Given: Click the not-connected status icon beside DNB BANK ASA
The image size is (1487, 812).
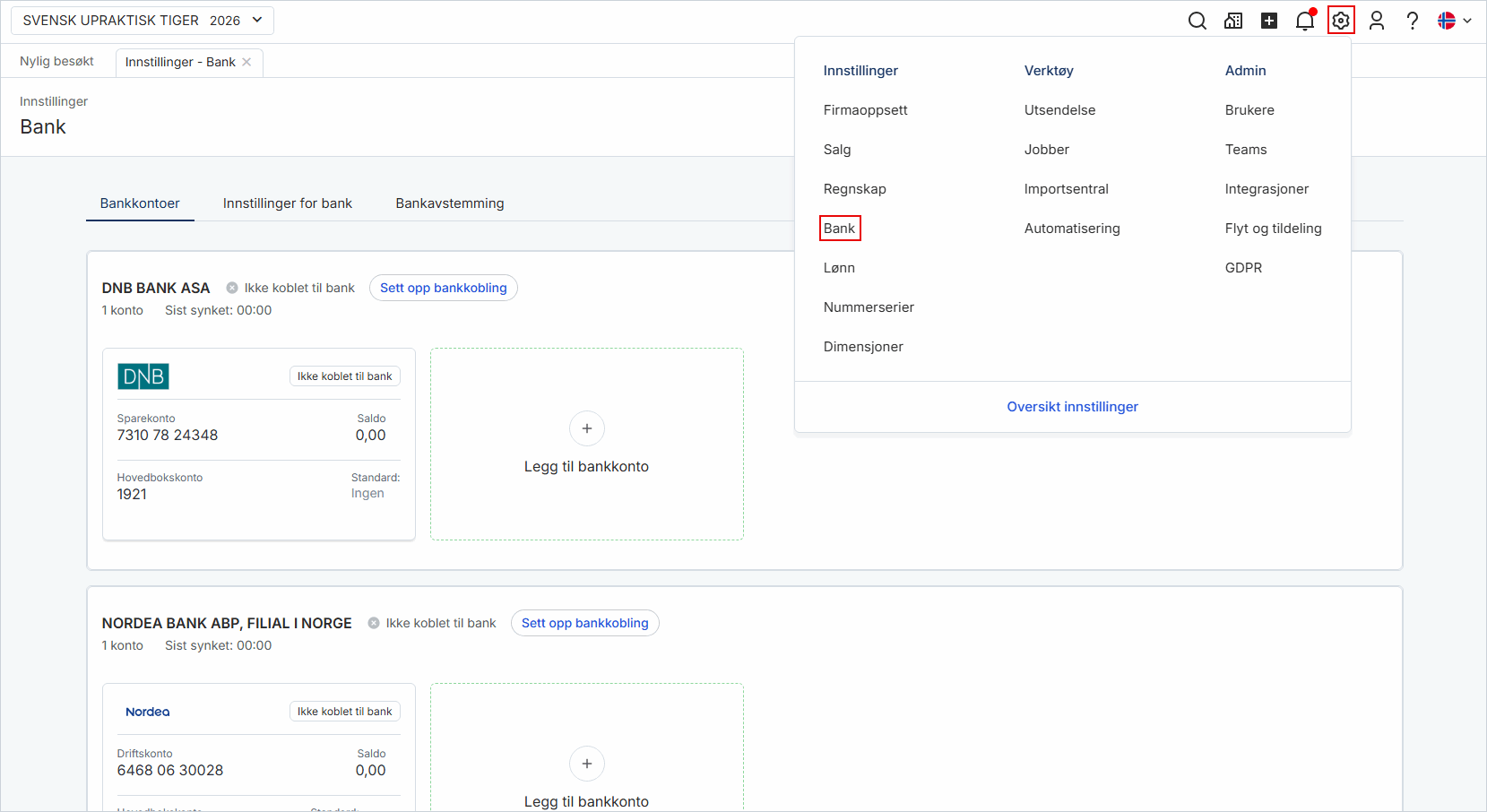Looking at the screenshot, I should [232, 288].
